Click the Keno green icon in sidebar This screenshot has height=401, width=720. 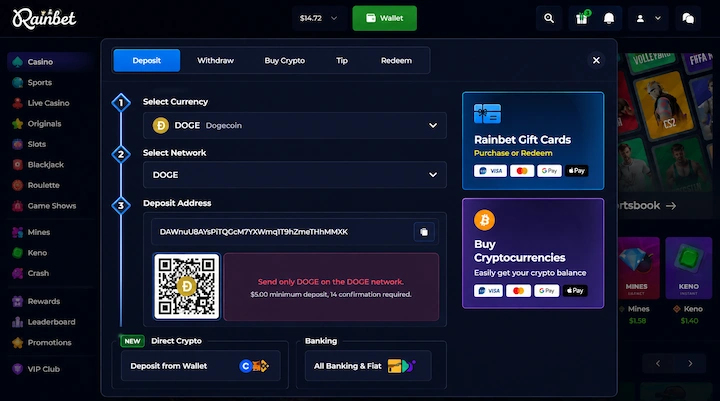17,253
